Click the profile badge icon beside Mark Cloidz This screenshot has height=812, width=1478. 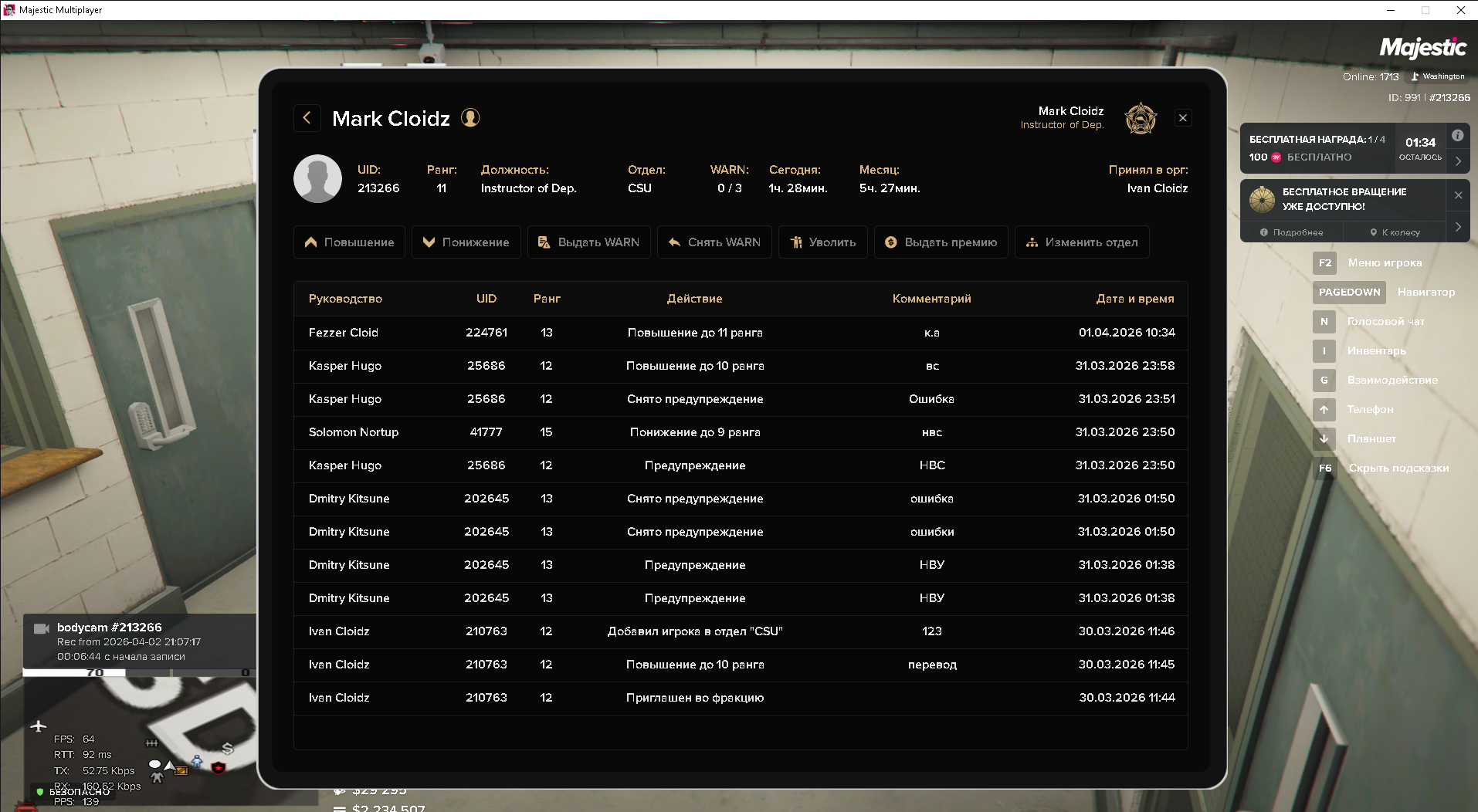coord(470,117)
